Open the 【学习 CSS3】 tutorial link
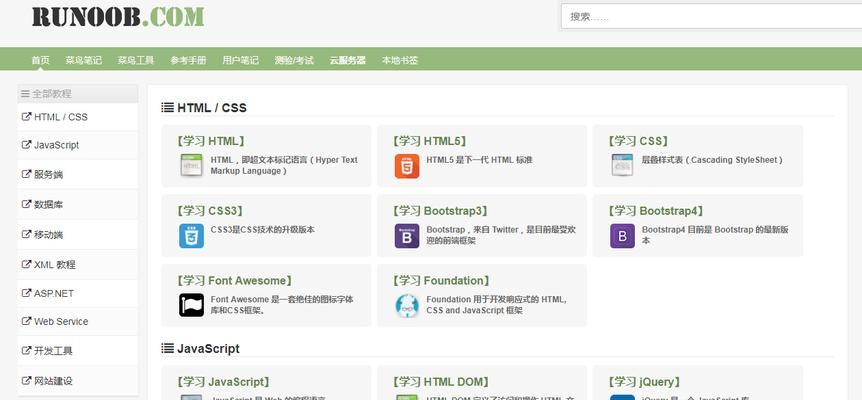This screenshot has width=862, height=400. tap(210, 211)
